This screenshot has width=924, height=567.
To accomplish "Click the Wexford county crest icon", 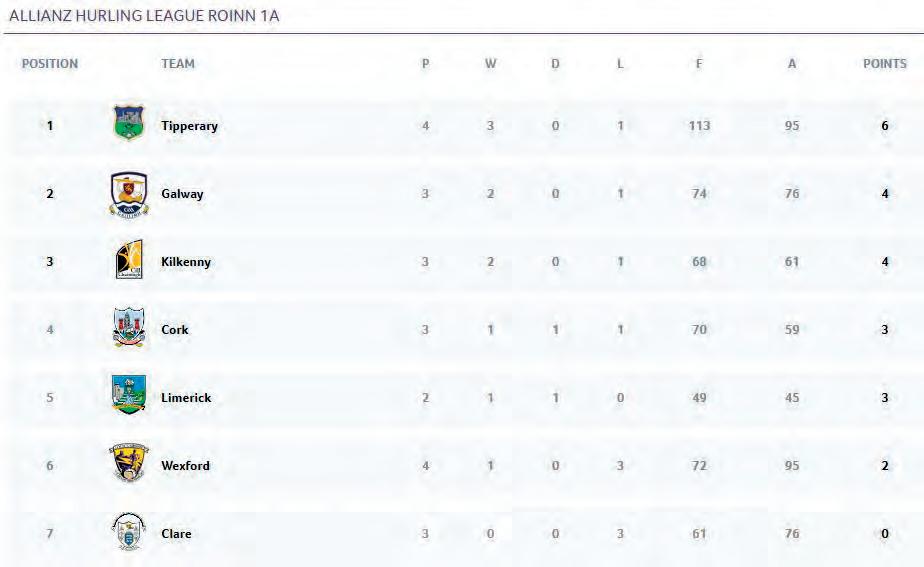I will coord(128,464).
